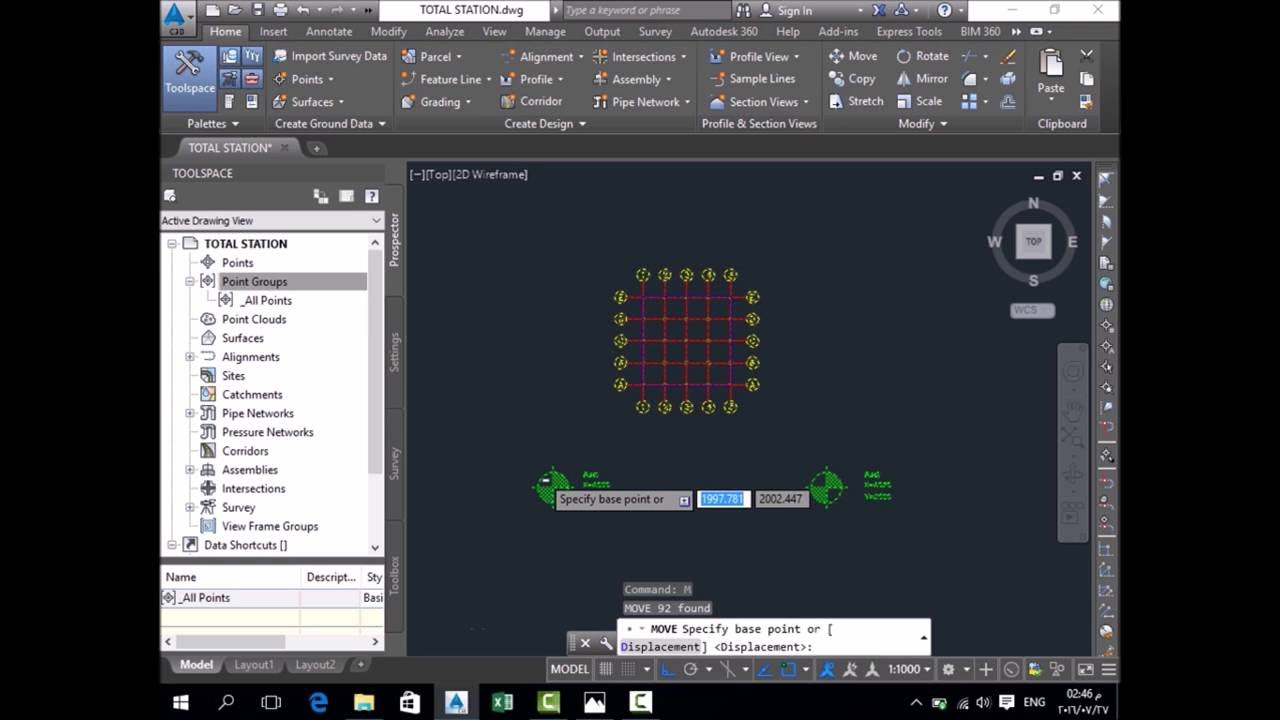Screen dimensions: 1280x720
Task: Switch to the Prospector toolspace tab
Action: (x=394, y=239)
